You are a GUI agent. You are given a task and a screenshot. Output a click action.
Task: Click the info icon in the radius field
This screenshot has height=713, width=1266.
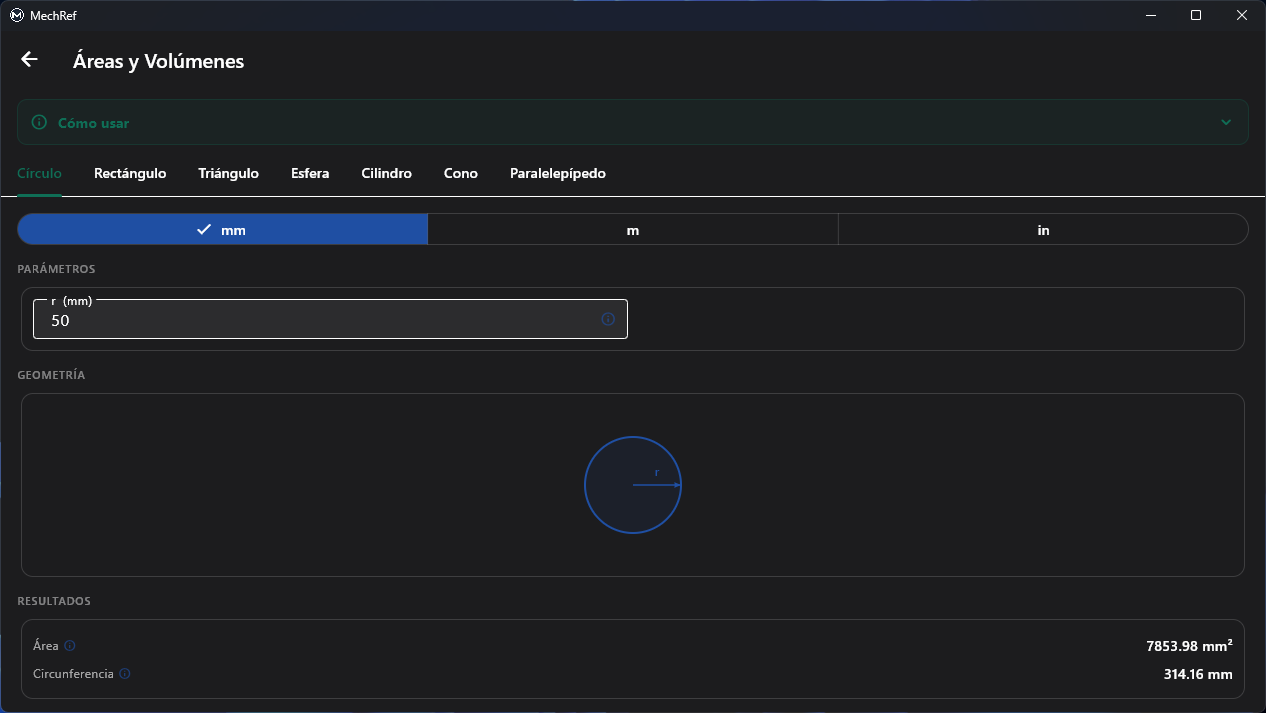pos(608,319)
